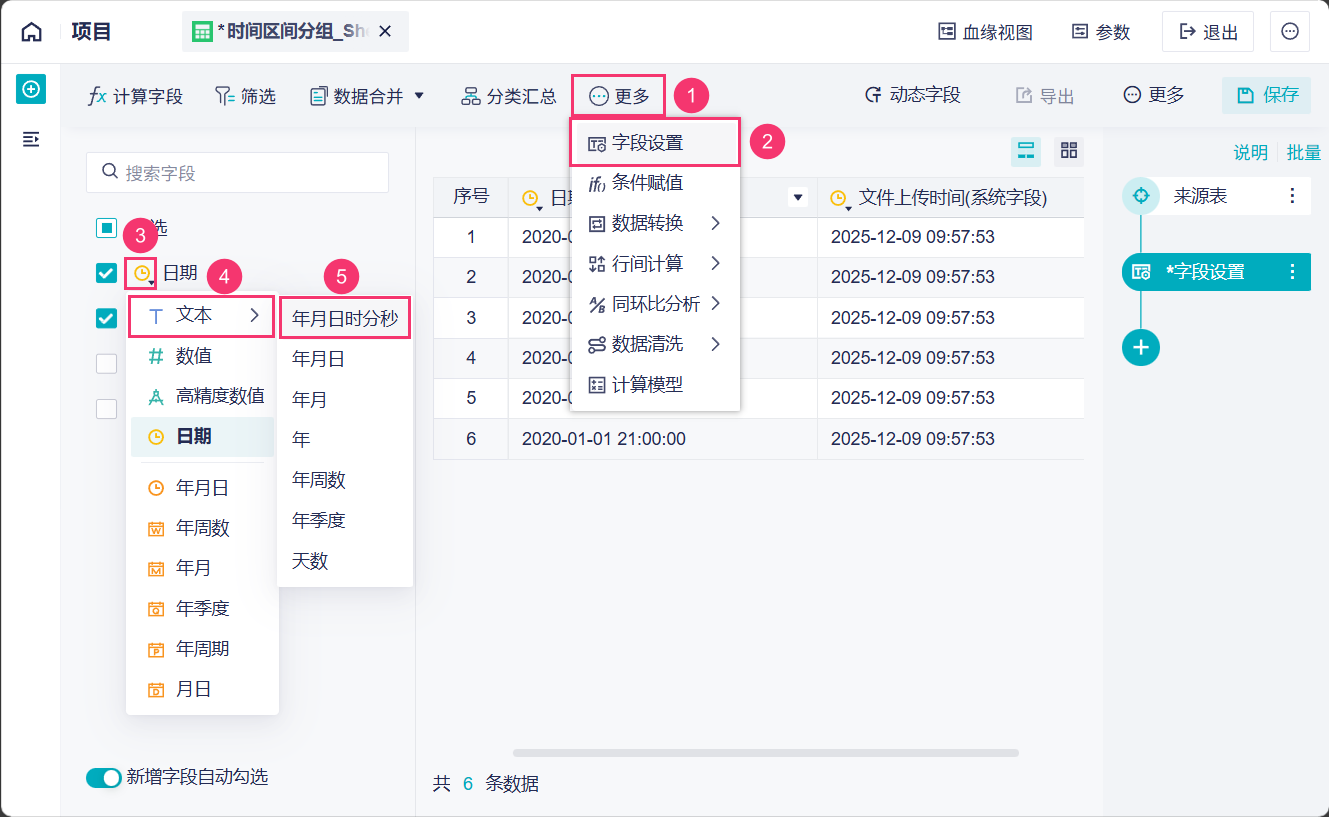The width and height of the screenshot is (1329, 817).
Task: Open the 日期 column header dropdown arrow
Action: pyautogui.click(x=798, y=198)
